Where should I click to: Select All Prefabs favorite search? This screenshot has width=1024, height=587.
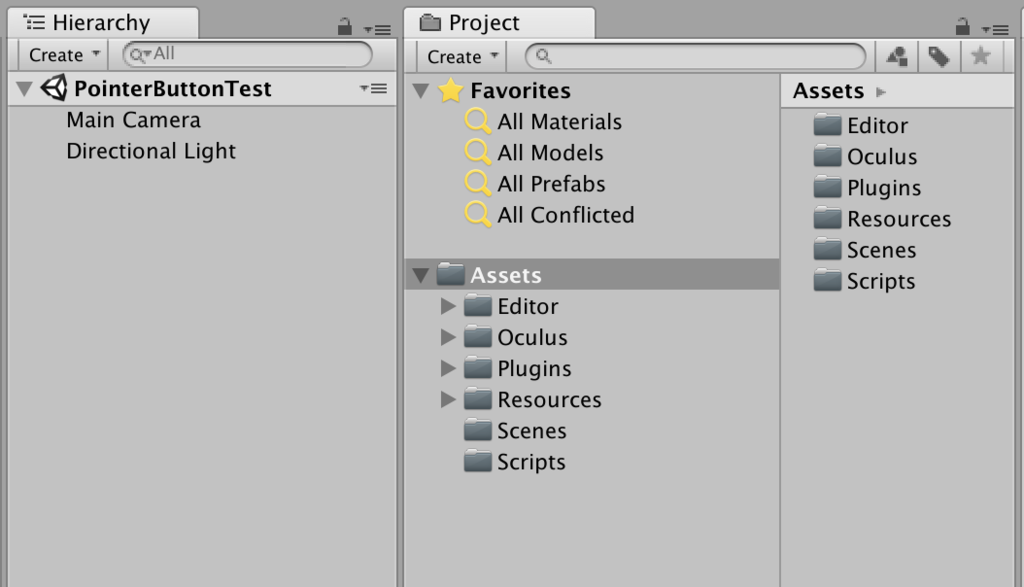tap(551, 184)
